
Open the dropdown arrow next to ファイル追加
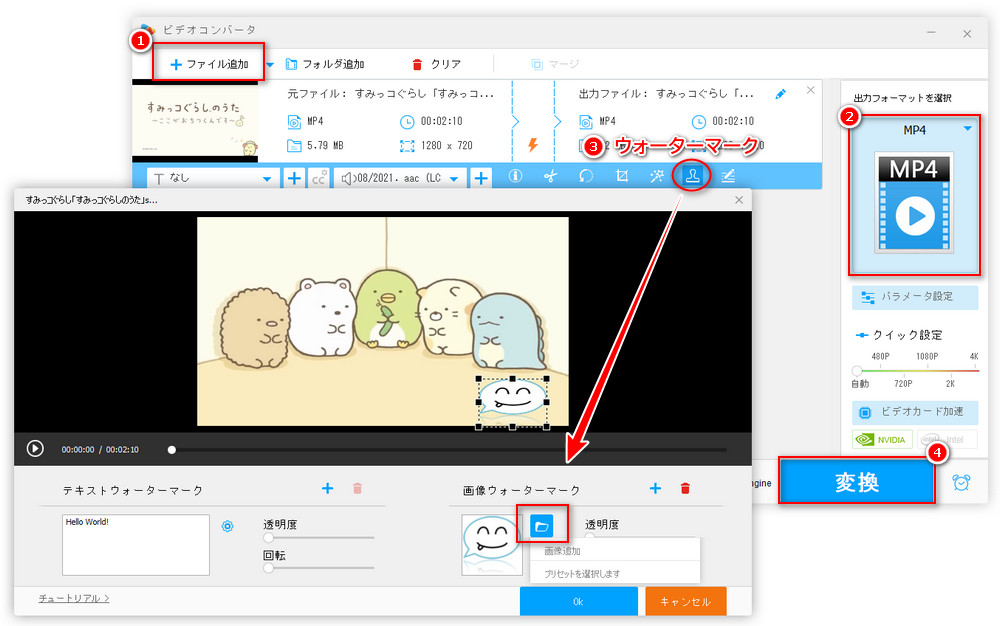[270, 64]
